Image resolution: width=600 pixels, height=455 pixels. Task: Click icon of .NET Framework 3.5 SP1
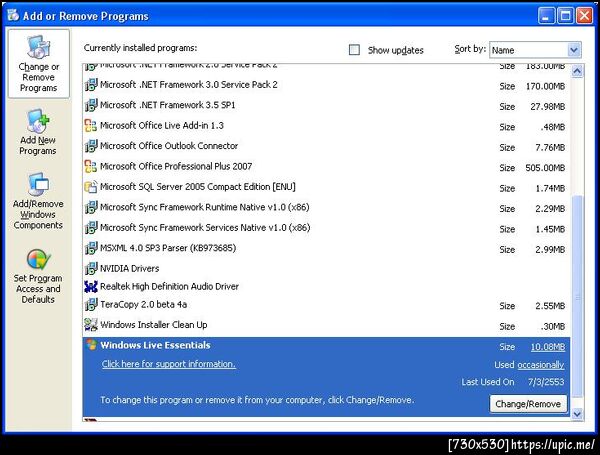point(91,105)
